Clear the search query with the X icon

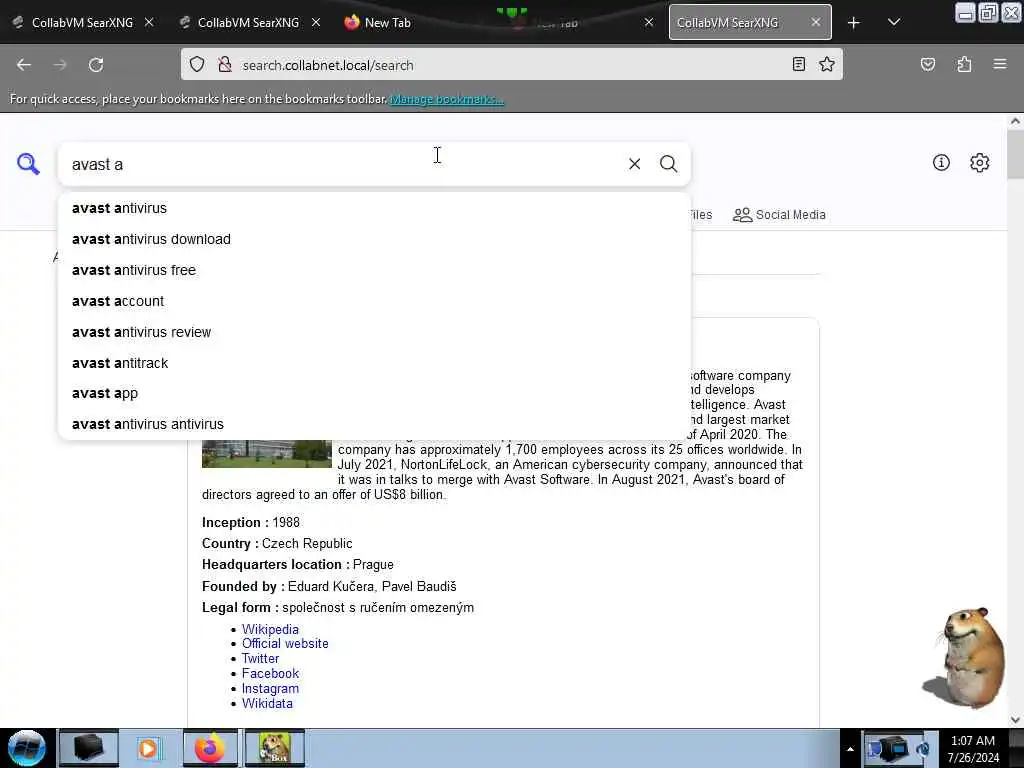pyautogui.click(x=634, y=164)
